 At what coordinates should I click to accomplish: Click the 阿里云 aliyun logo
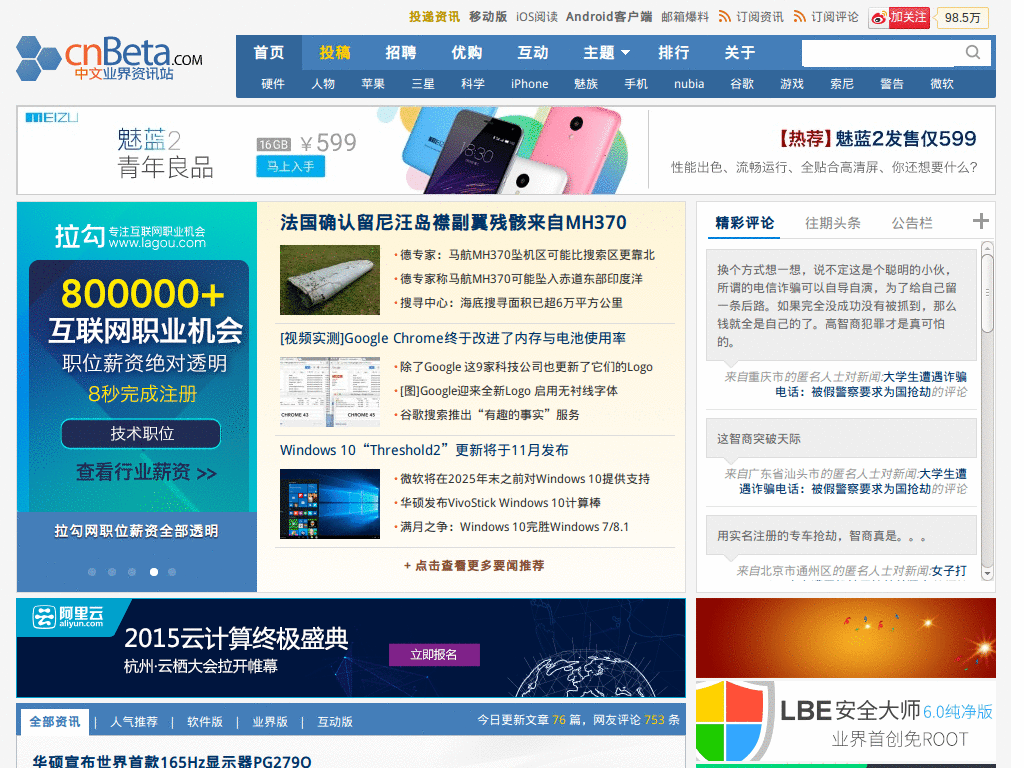(69, 616)
